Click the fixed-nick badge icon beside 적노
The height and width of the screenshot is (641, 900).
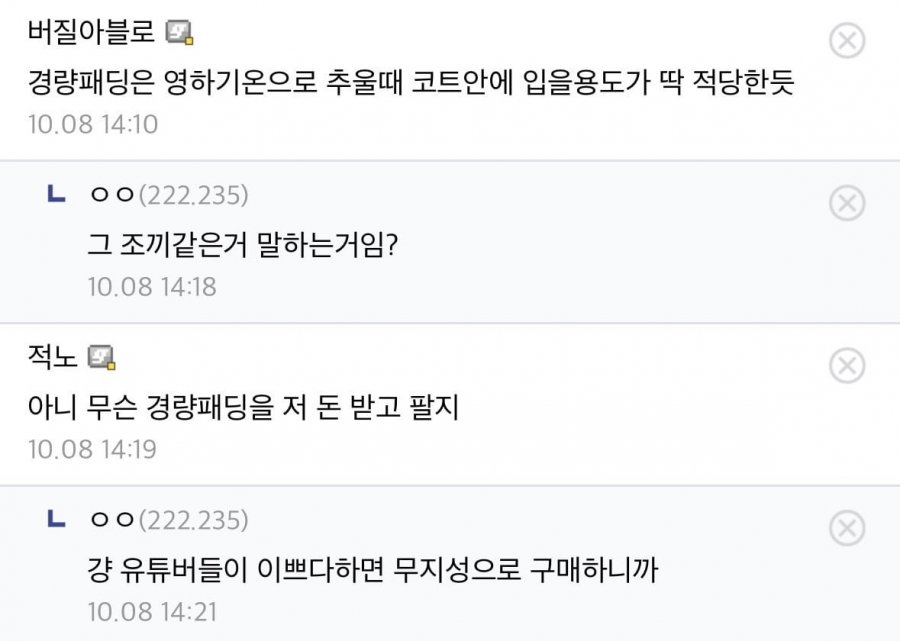[102, 357]
